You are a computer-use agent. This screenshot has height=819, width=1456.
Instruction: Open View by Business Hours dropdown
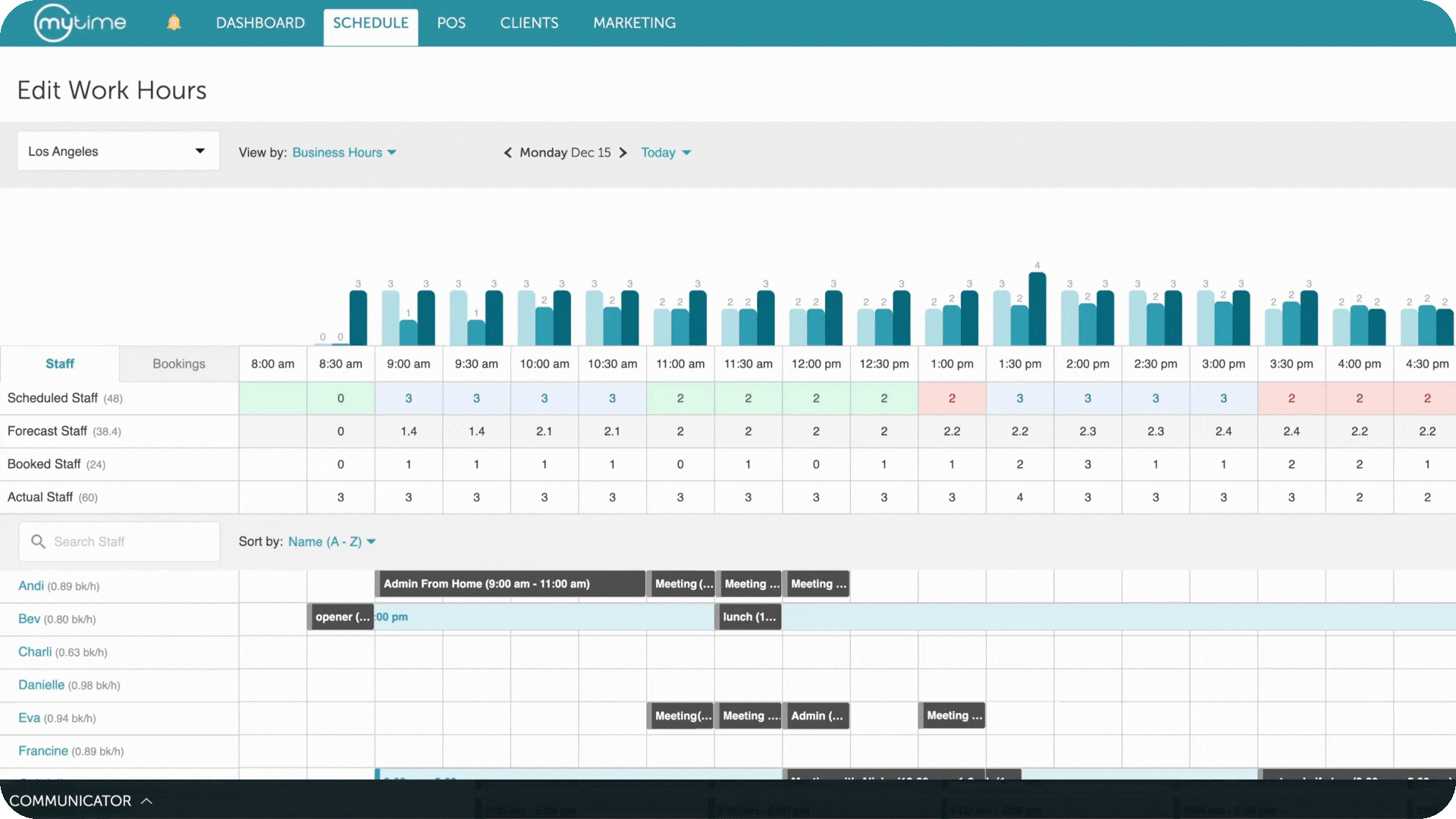(344, 152)
